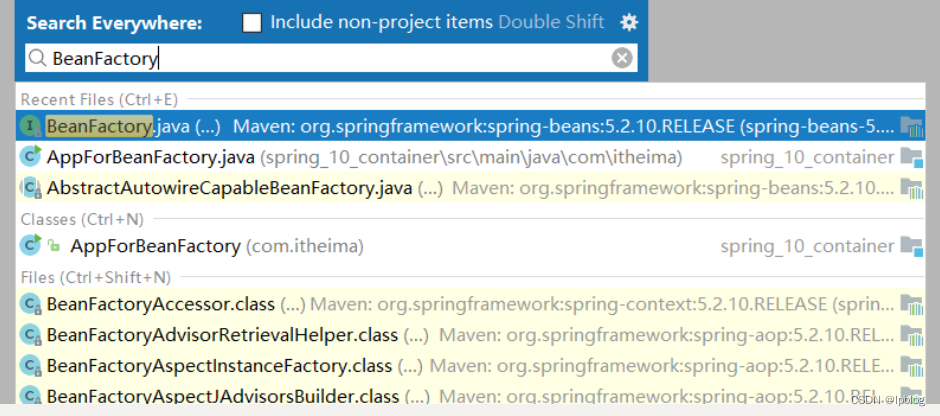Clear the BeanFactory search text
Screen dimensions: 940x416
[x=622, y=58]
